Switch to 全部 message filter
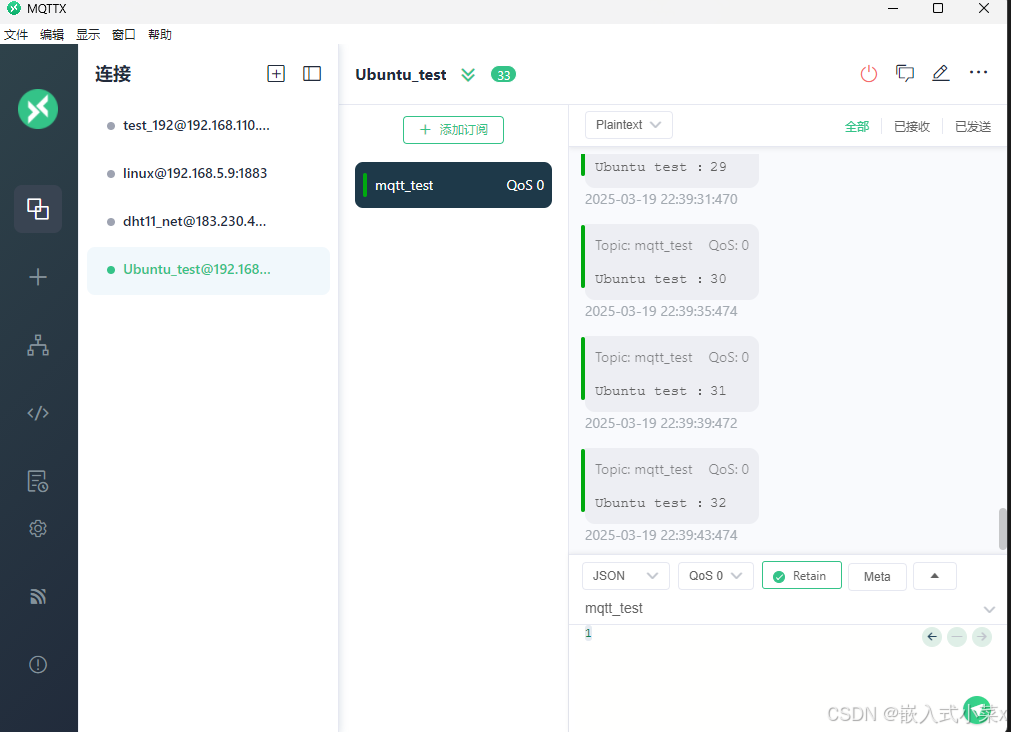1011x732 pixels. coord(857,126)
